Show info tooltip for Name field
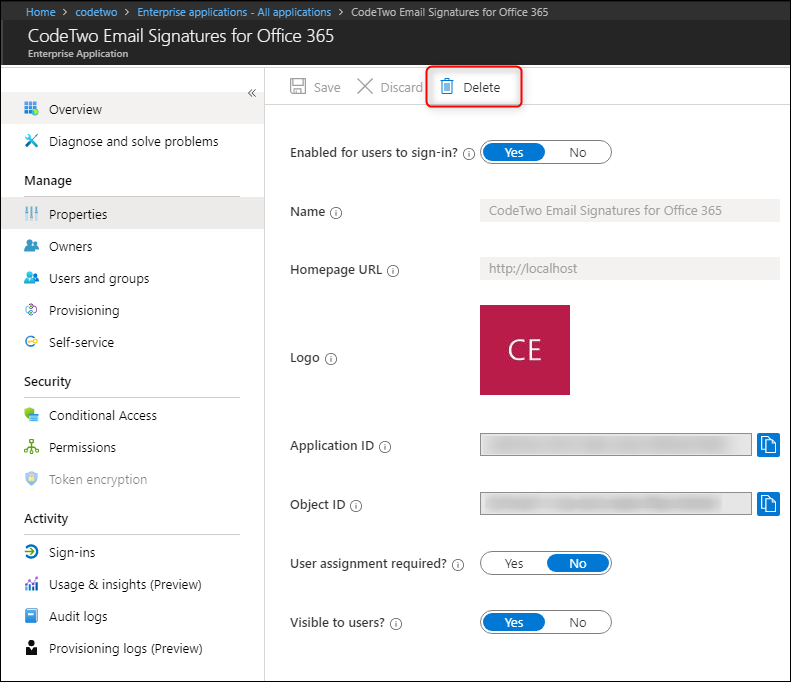Screen dimensions: 791x682 tap(335, 213)
